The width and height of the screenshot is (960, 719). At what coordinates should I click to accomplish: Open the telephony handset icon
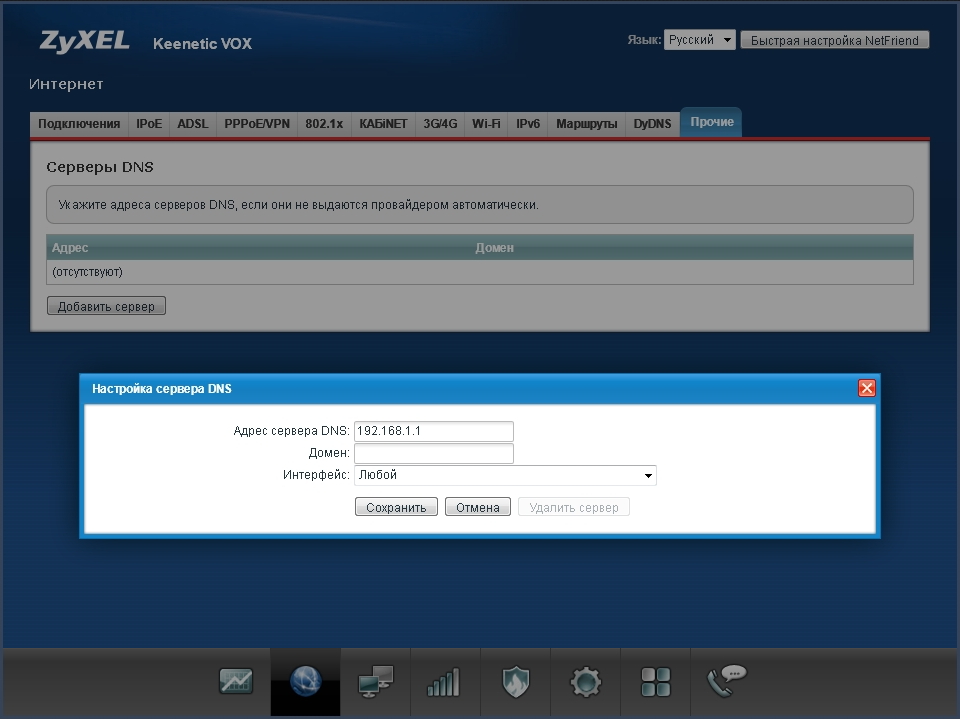[x=725, y=682]
